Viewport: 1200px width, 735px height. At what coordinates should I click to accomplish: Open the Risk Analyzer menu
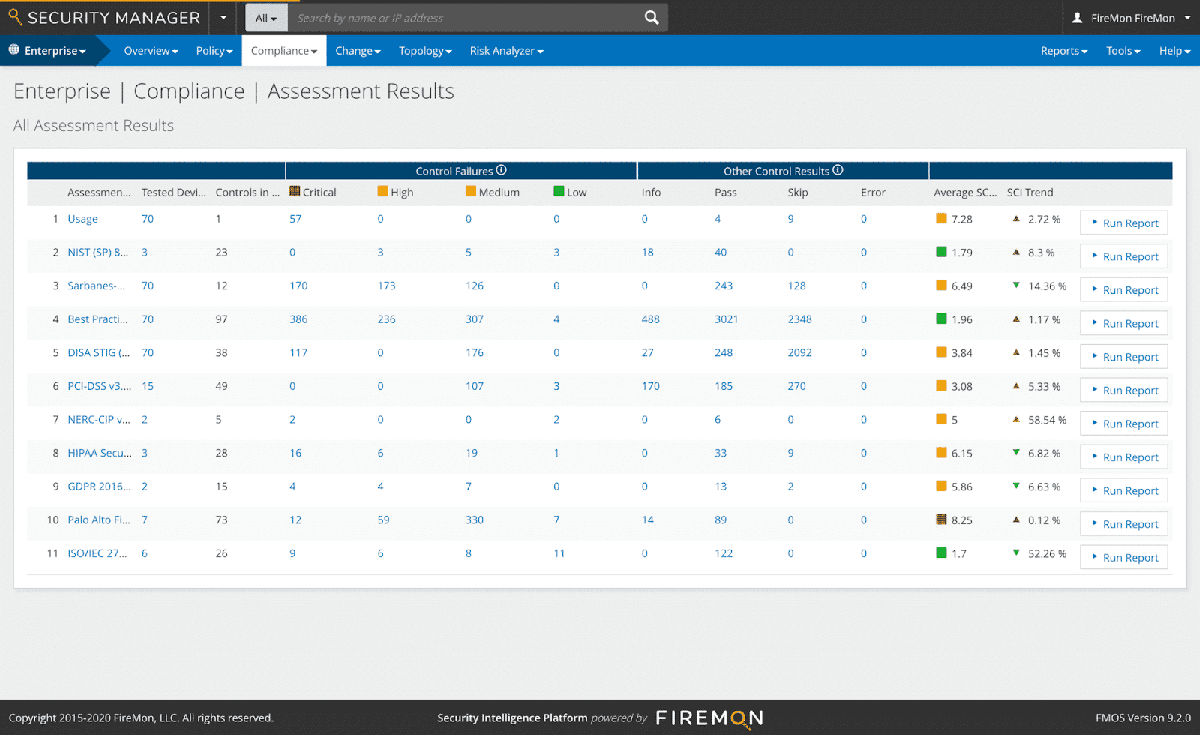tap(506, 50)
